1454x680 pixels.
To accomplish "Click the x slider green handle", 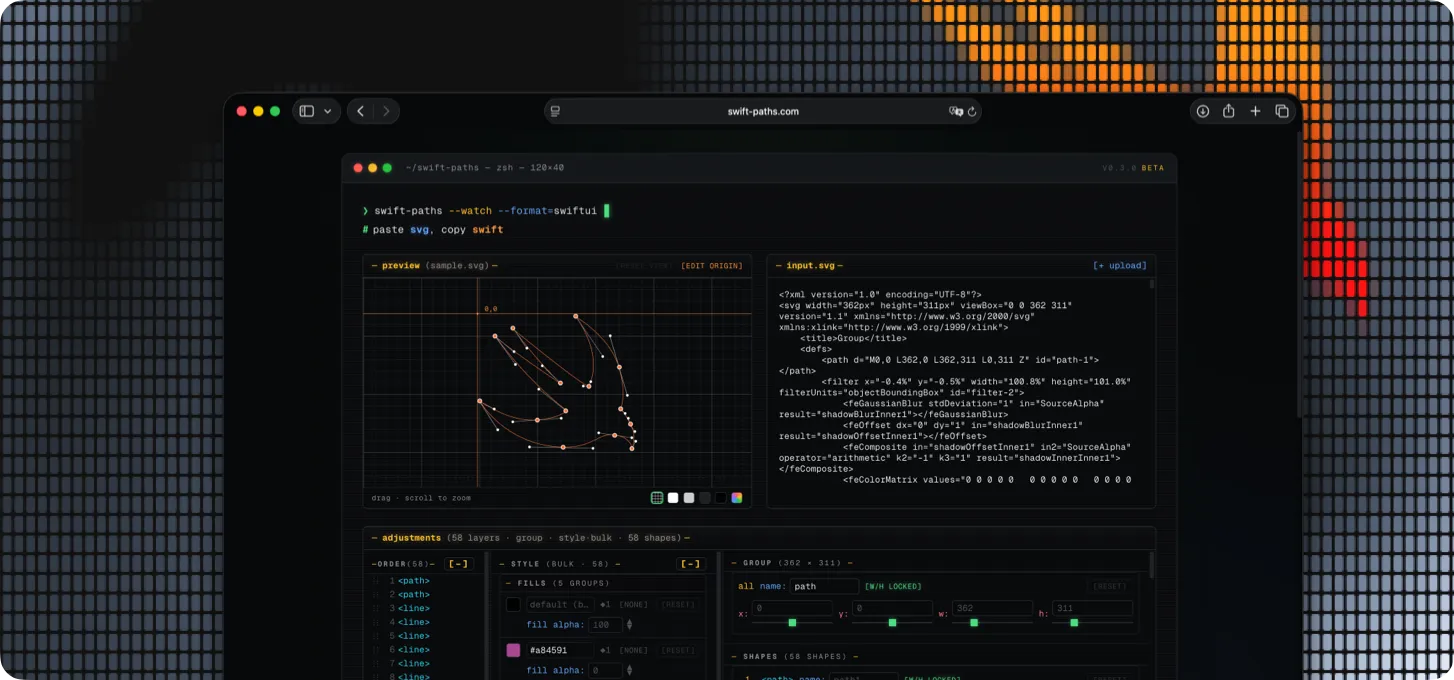I will pos(792,622).
